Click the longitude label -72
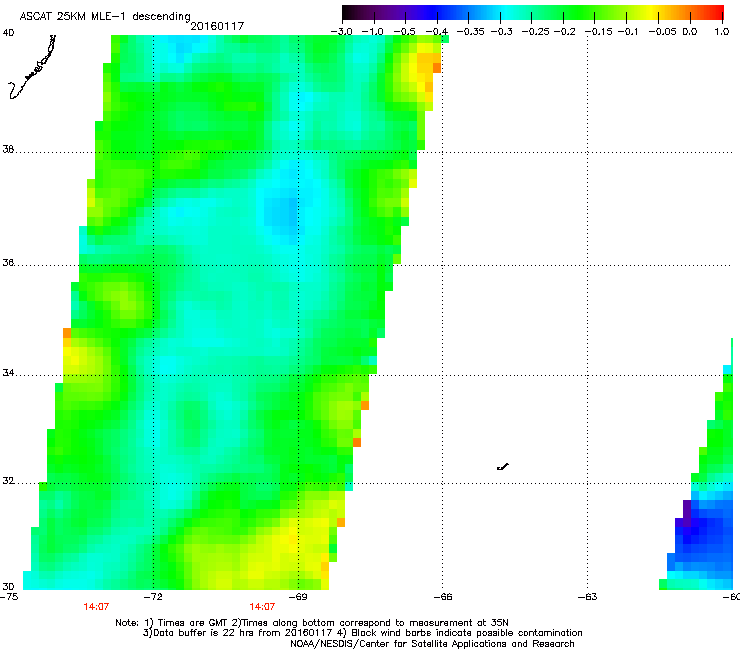740x650 pixels. pyautogui.click(x=153, y=597)
